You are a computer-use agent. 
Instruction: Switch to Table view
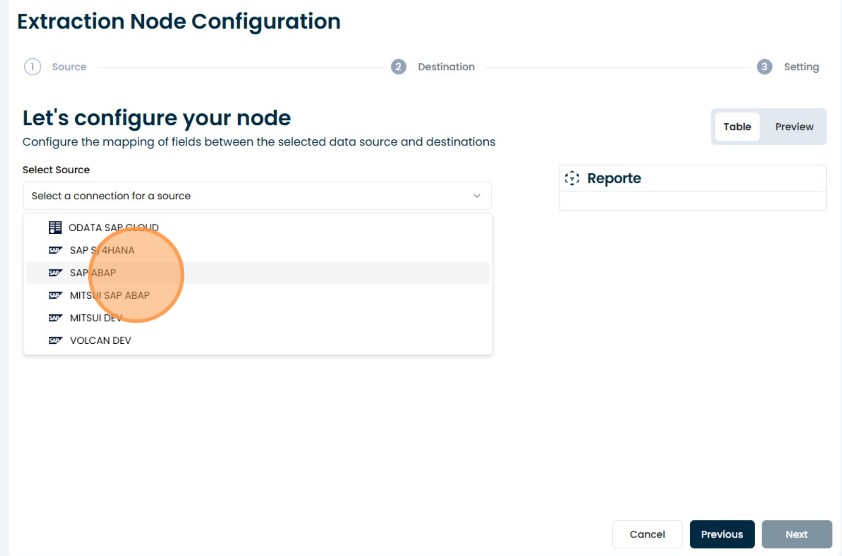[737, 127]
